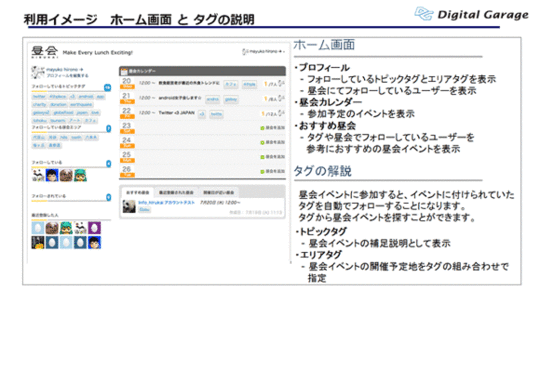
Task: Click the edit profile link under username
Action: [68, 75]
